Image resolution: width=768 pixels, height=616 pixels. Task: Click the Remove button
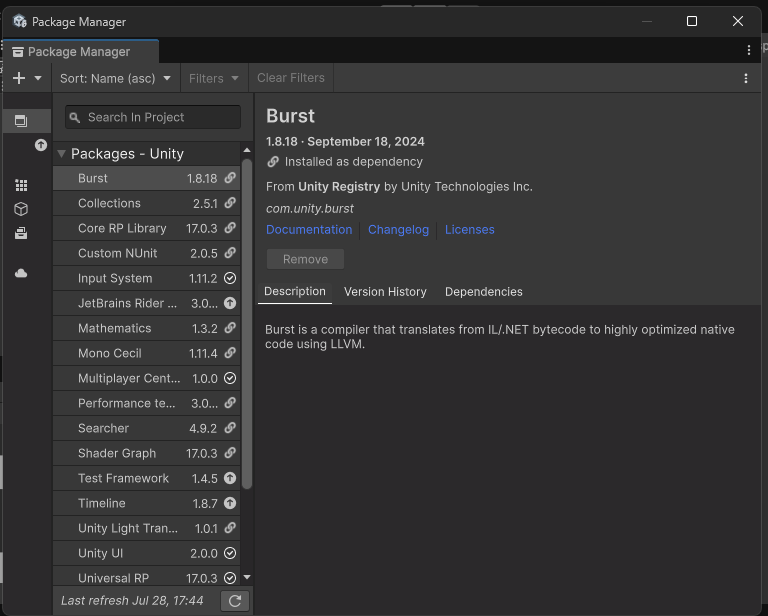[305, 259]
